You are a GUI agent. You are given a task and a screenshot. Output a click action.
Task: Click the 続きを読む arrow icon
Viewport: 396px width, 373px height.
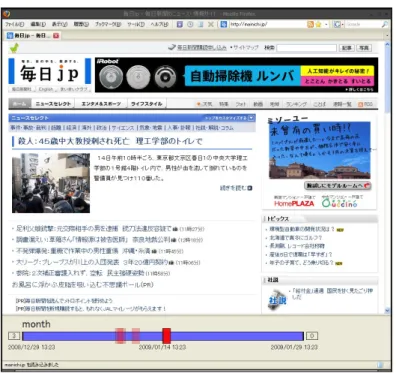coord(250,188)
